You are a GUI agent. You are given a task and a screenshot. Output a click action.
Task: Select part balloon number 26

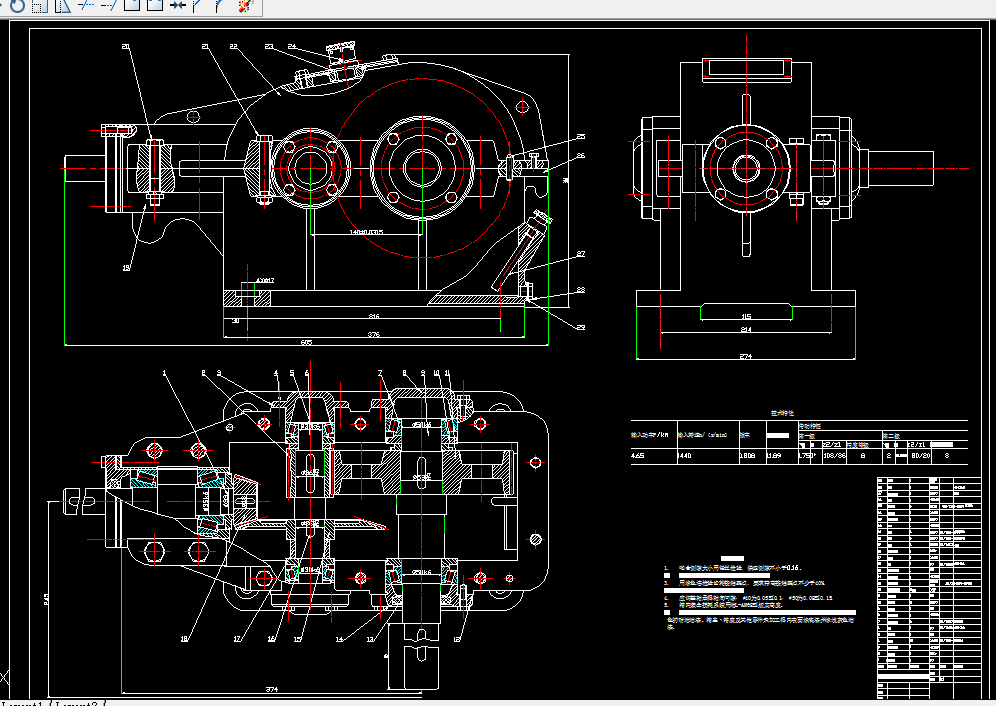tap(581, 155)
